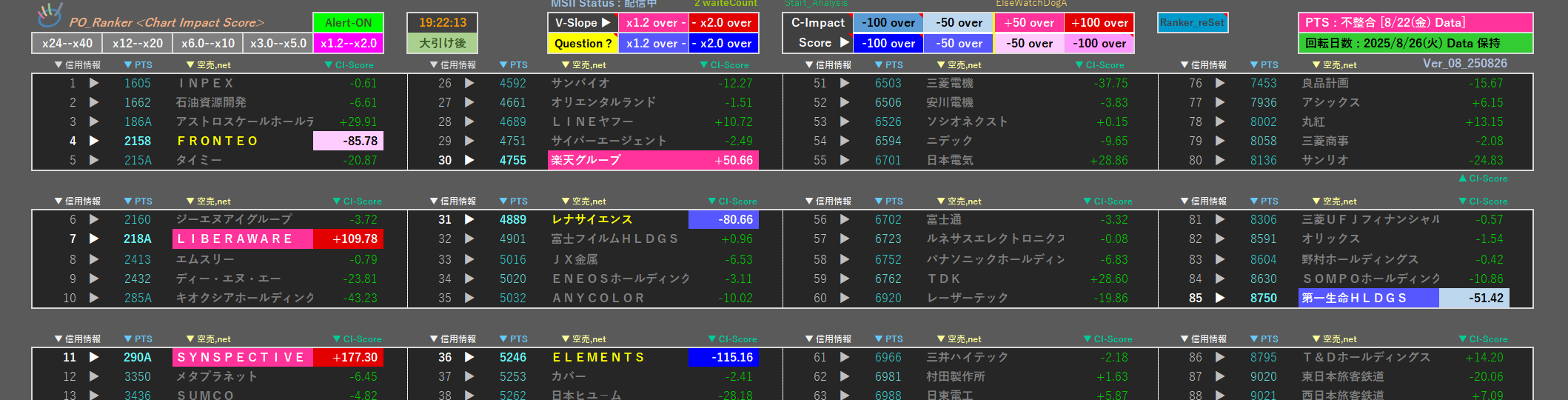Click the play arrow for T&Dホールディングス
Viewport: 1568px width, 400px height.
[1220, 357]
